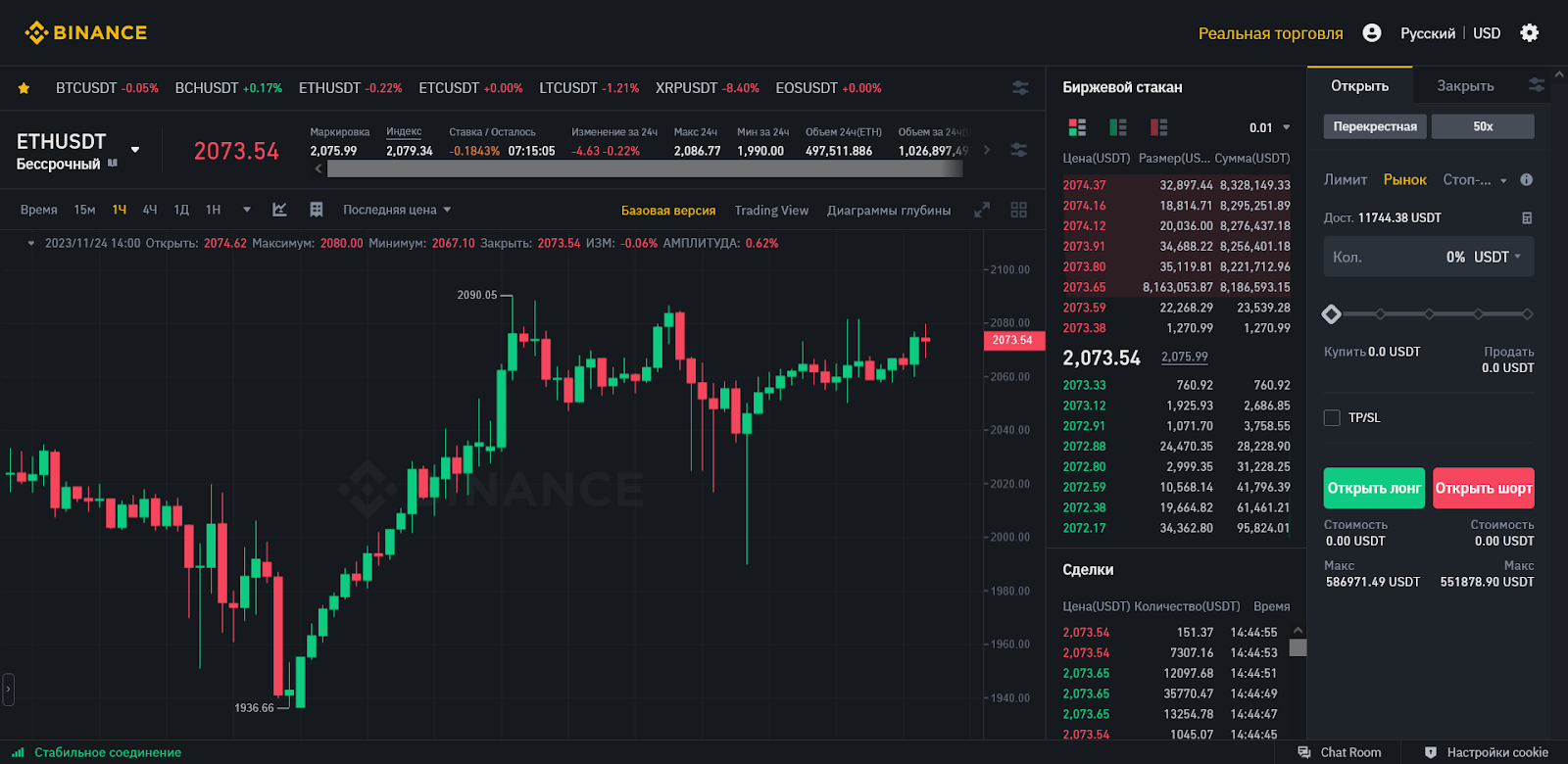Show combined bids and asks order book view
This screenshot has height=764, width=1568.
pyautogui.click(x=1077, y=127)
